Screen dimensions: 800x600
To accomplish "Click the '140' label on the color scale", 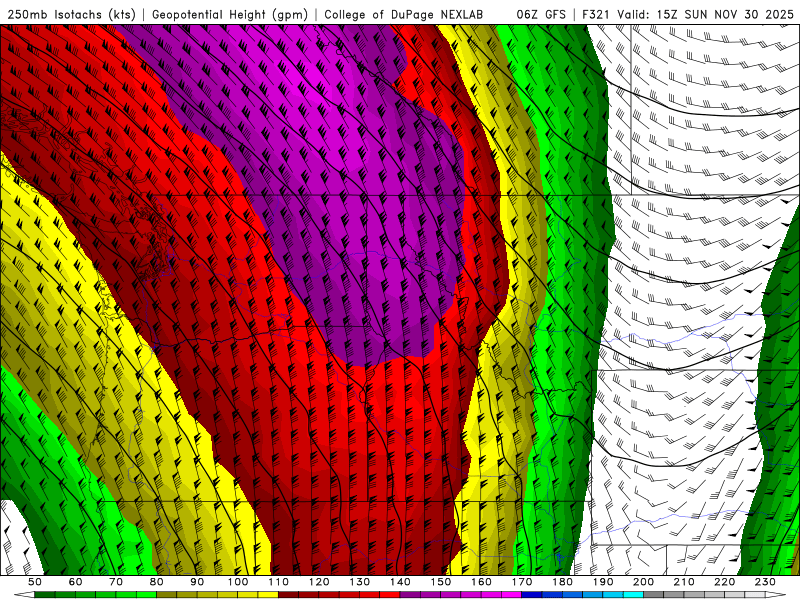I will (x=400, y=582).
